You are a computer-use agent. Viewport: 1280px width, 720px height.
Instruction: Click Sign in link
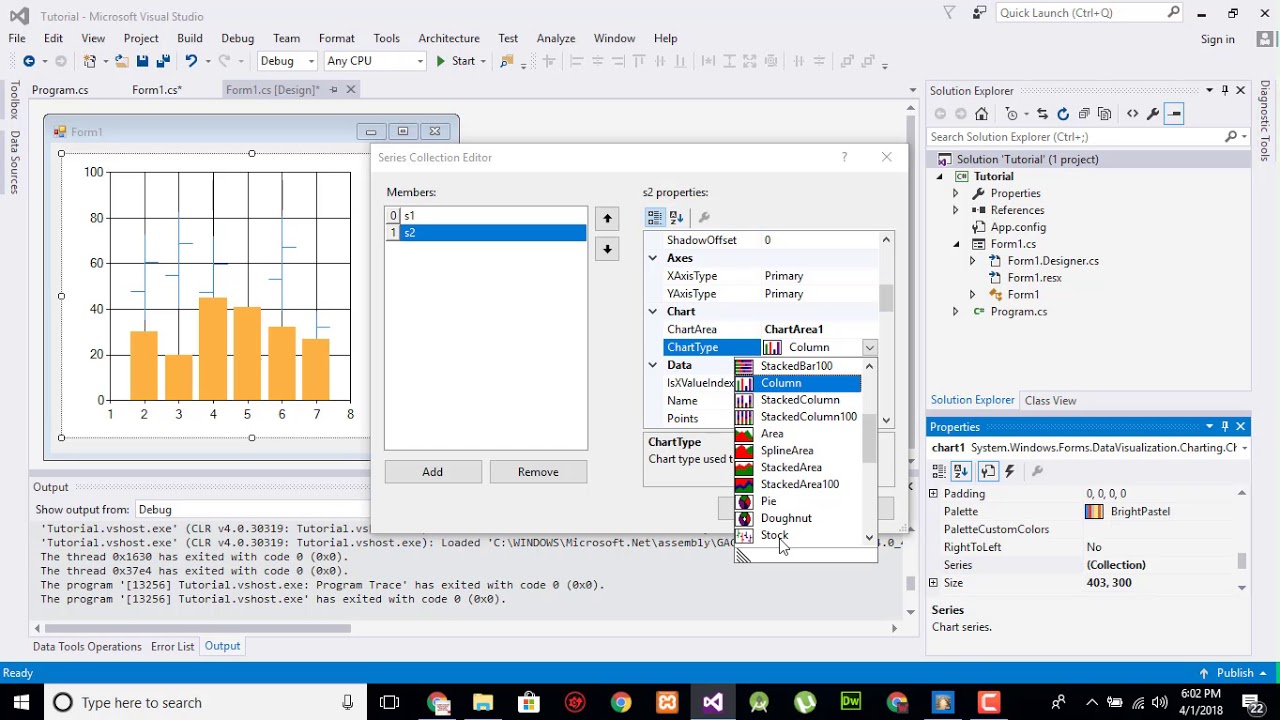[x=1217, y=39]
